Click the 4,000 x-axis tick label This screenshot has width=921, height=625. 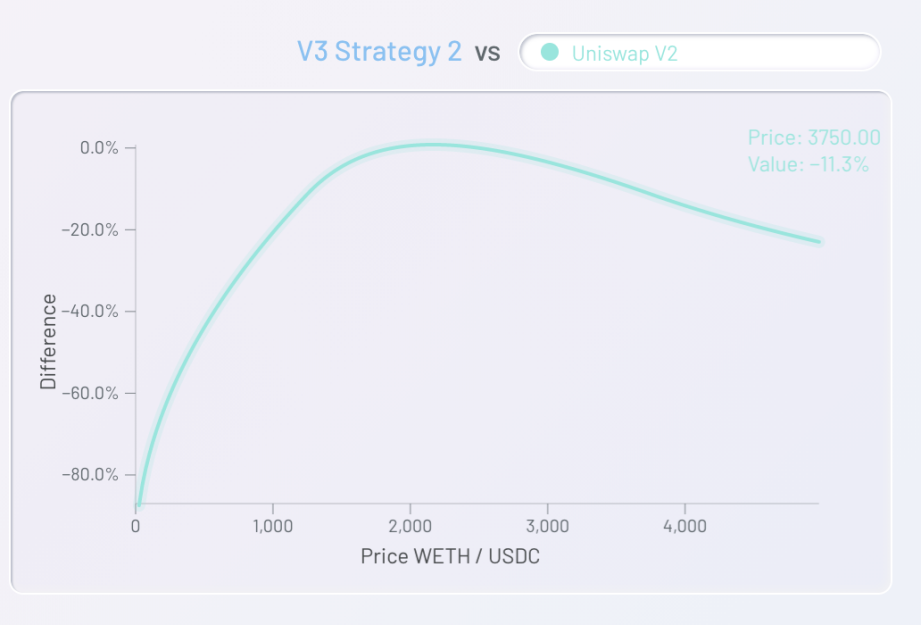685,526
